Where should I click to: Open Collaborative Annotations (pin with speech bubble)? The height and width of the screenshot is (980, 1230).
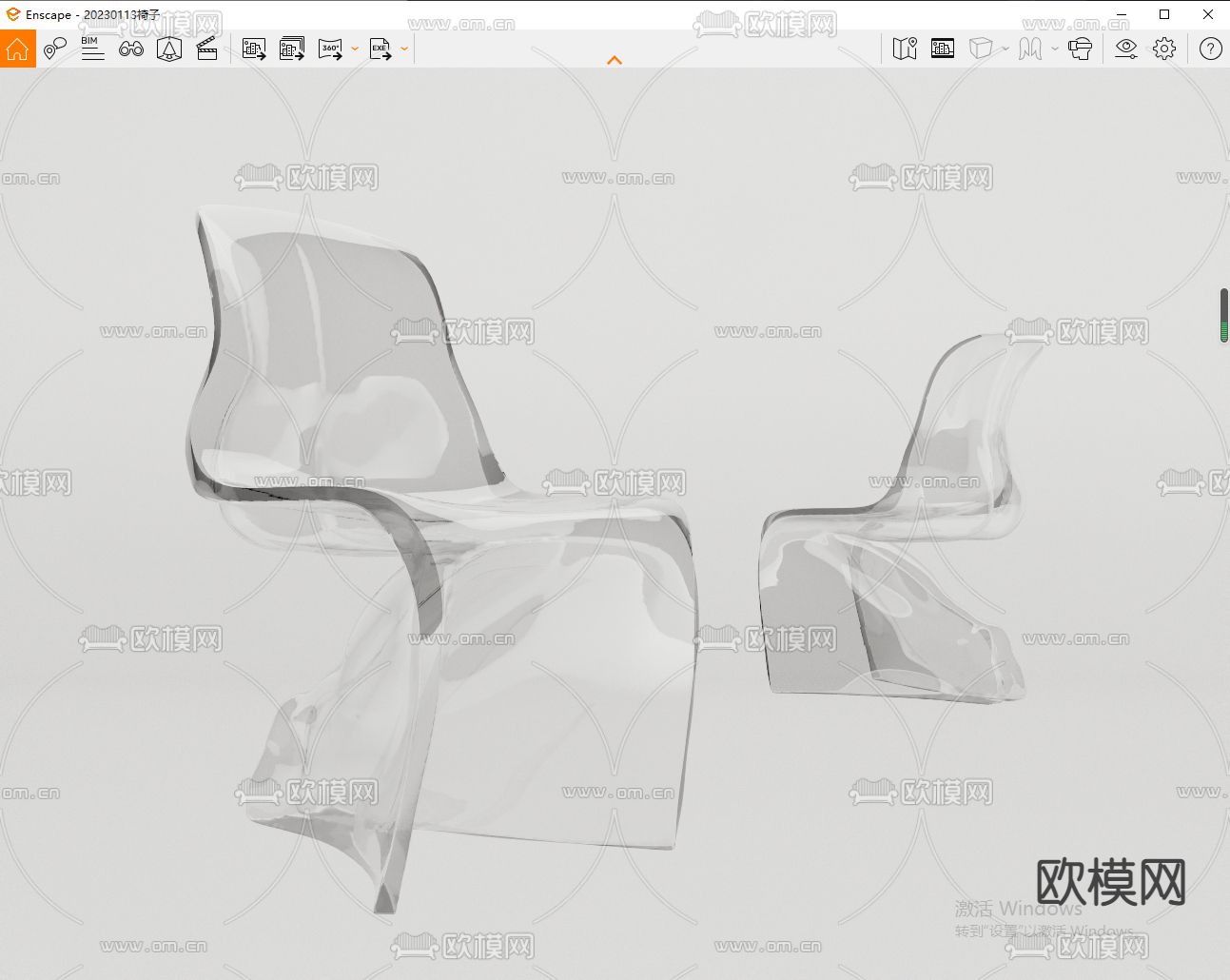pyautogui.click(x=55, y=49)
